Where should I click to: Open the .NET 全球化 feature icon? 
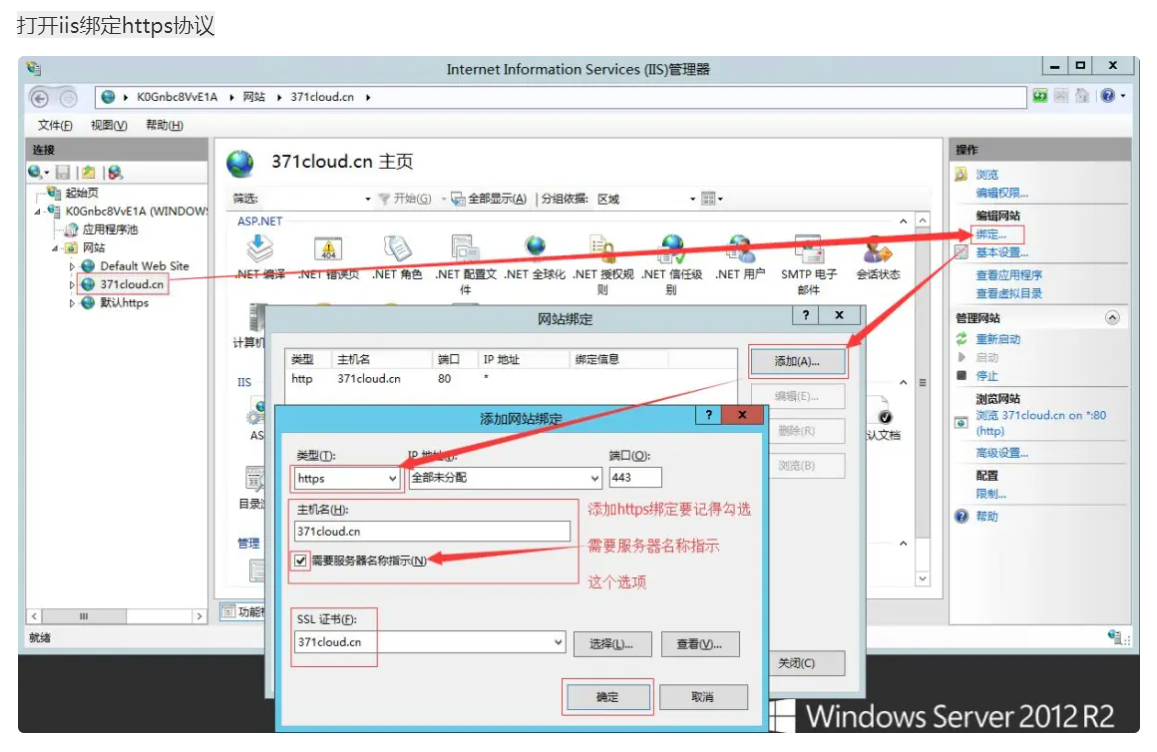coord(535,248)
